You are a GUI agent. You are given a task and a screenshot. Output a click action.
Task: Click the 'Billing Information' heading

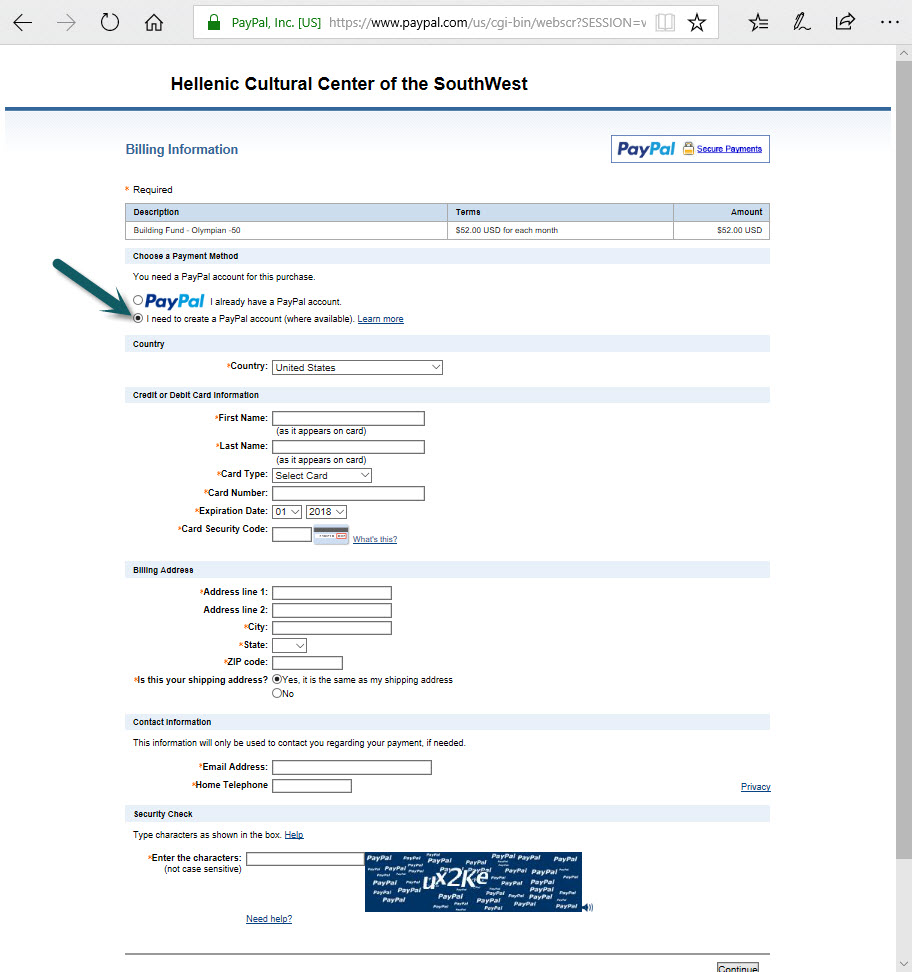coord(182,149)
